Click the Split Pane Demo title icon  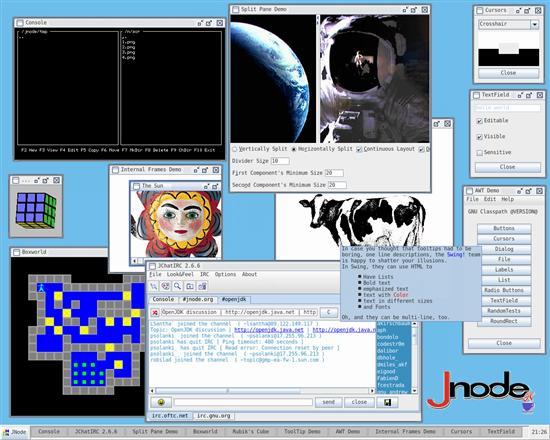pyautogui.click(x=236, y=9)
